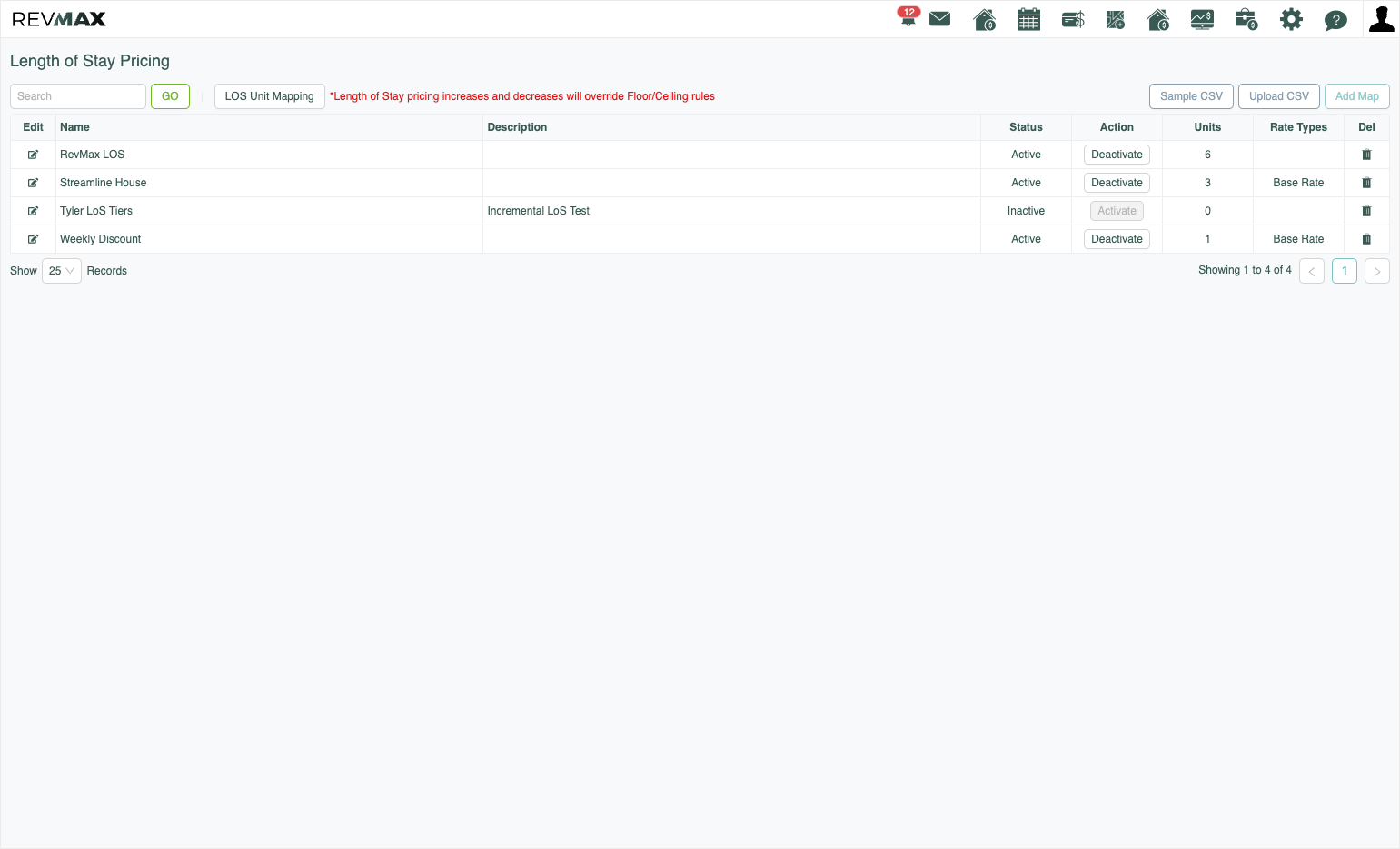Open the monitor chart dollar icon

coord(1202,19)
